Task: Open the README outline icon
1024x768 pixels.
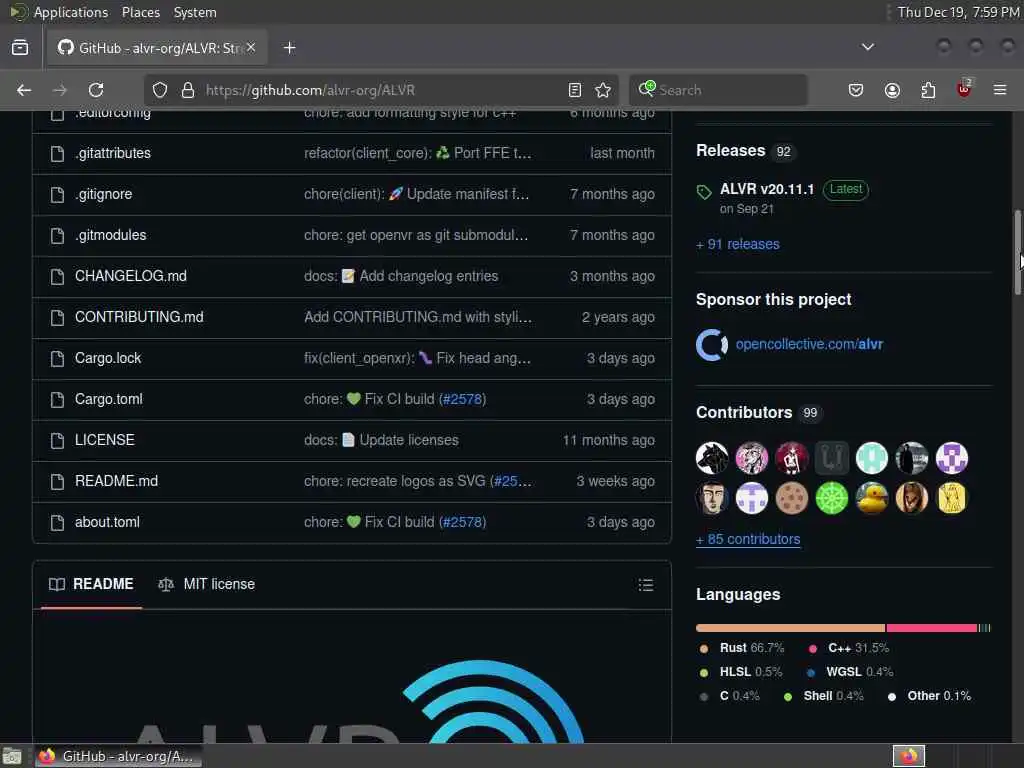Action: click(x=645, y=584)
